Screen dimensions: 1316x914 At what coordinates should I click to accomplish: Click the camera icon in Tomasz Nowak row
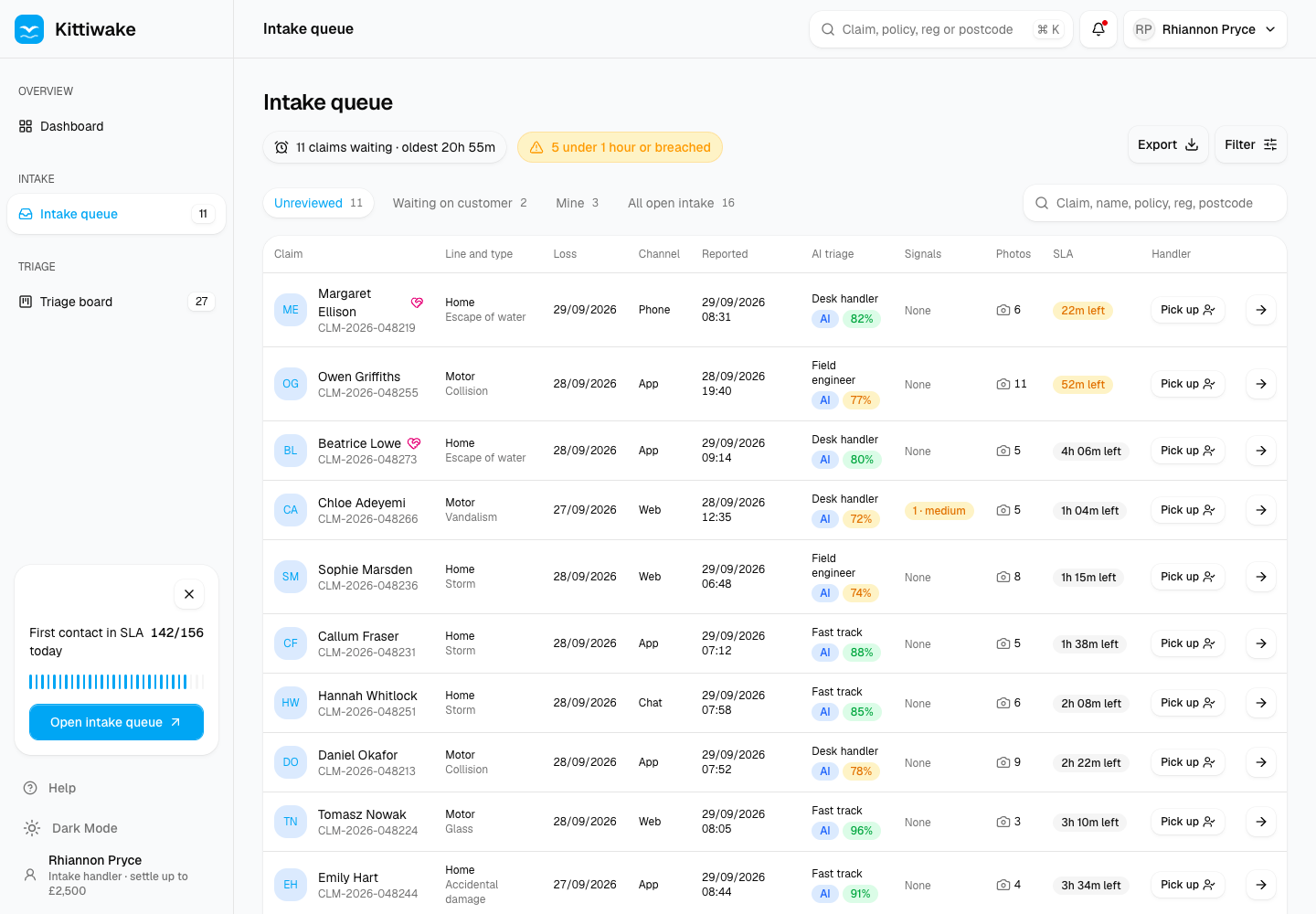(x=1003, y=822)
